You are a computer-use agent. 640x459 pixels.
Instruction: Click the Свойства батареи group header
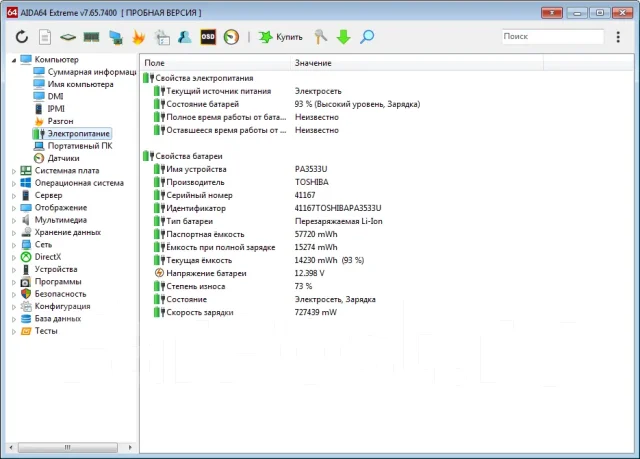[183, 156]
